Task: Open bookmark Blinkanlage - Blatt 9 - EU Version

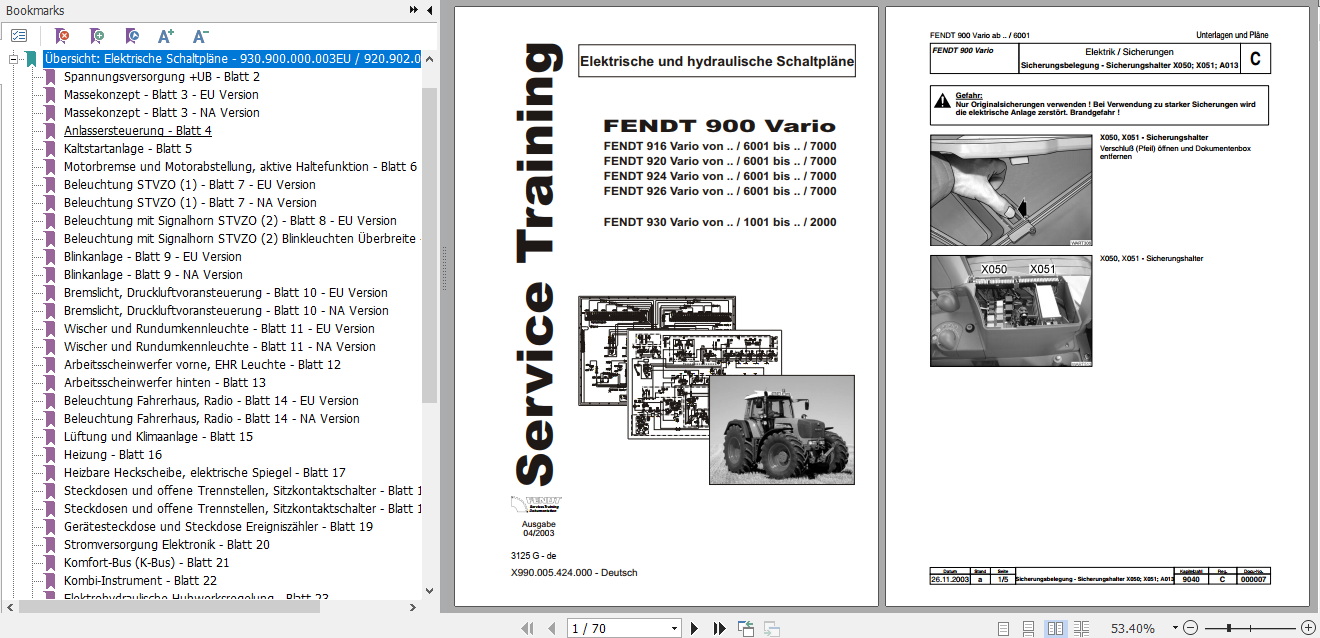Action: click(153, 256)
